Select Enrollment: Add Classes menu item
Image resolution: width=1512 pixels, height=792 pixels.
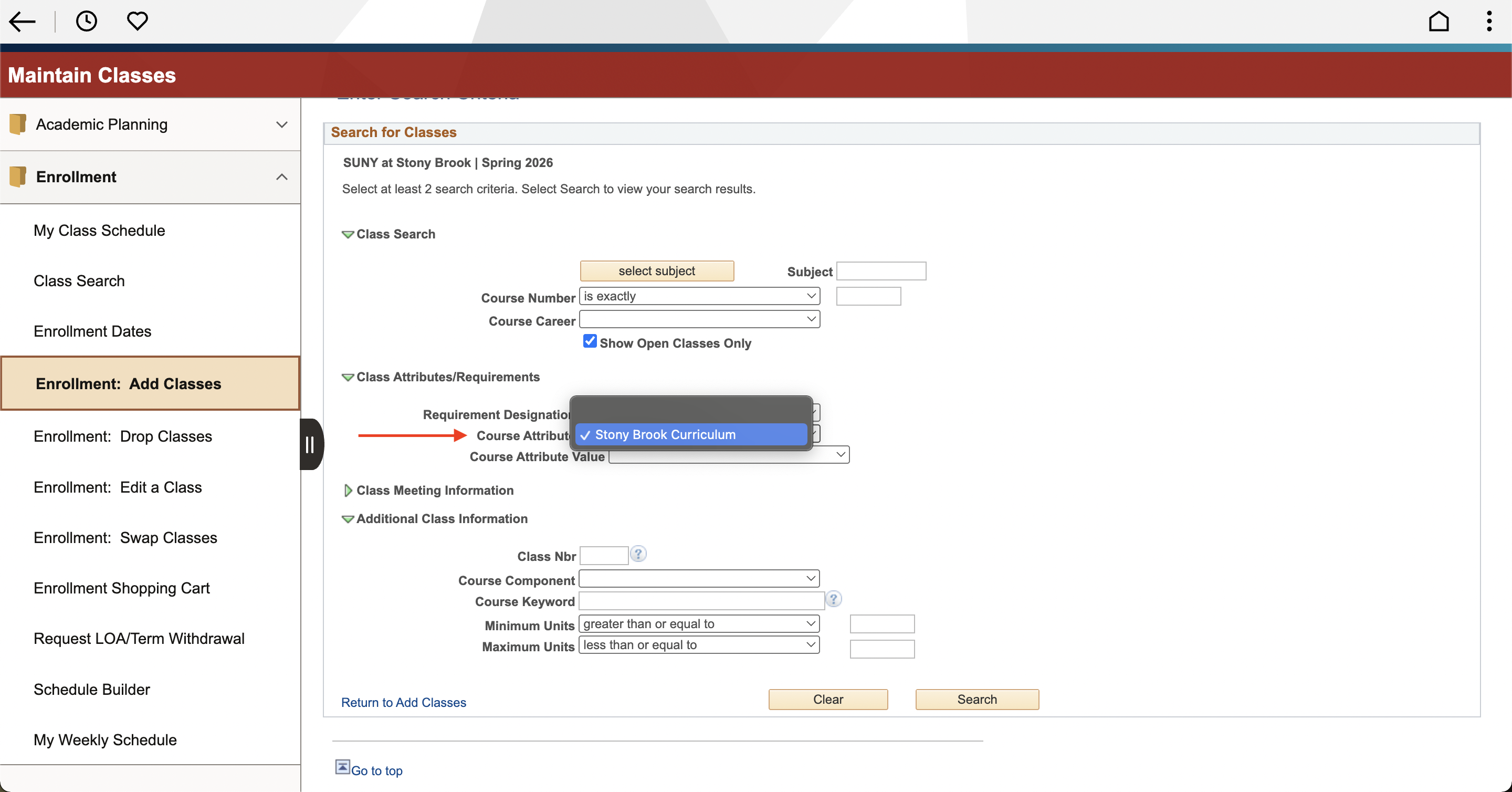pyautogui.click(x=150, y=383)
